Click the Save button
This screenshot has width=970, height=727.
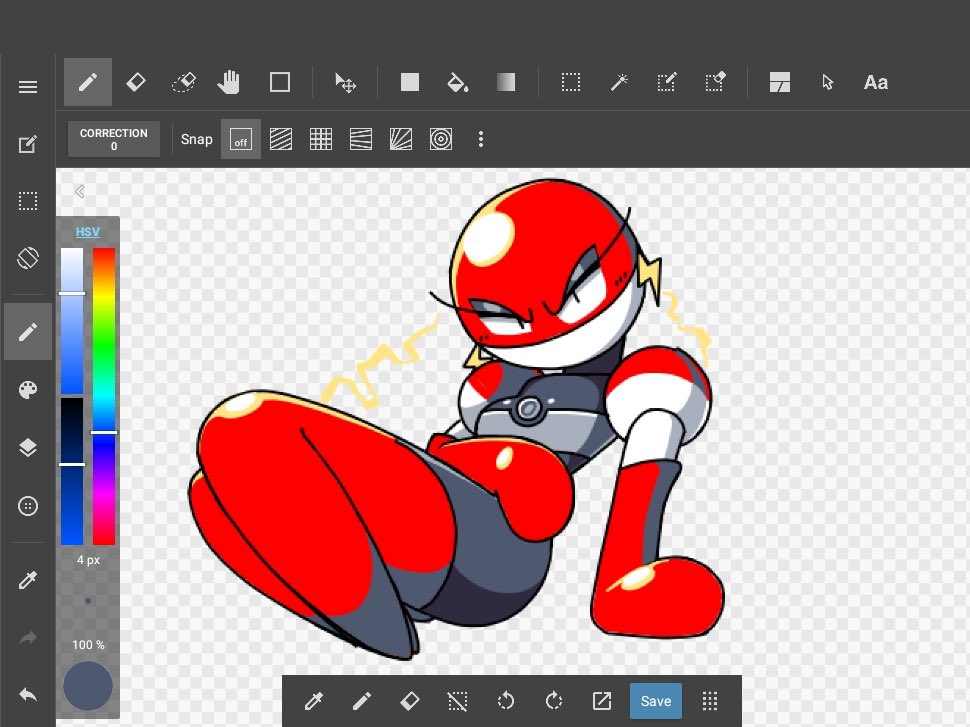(x=656, y=701)
